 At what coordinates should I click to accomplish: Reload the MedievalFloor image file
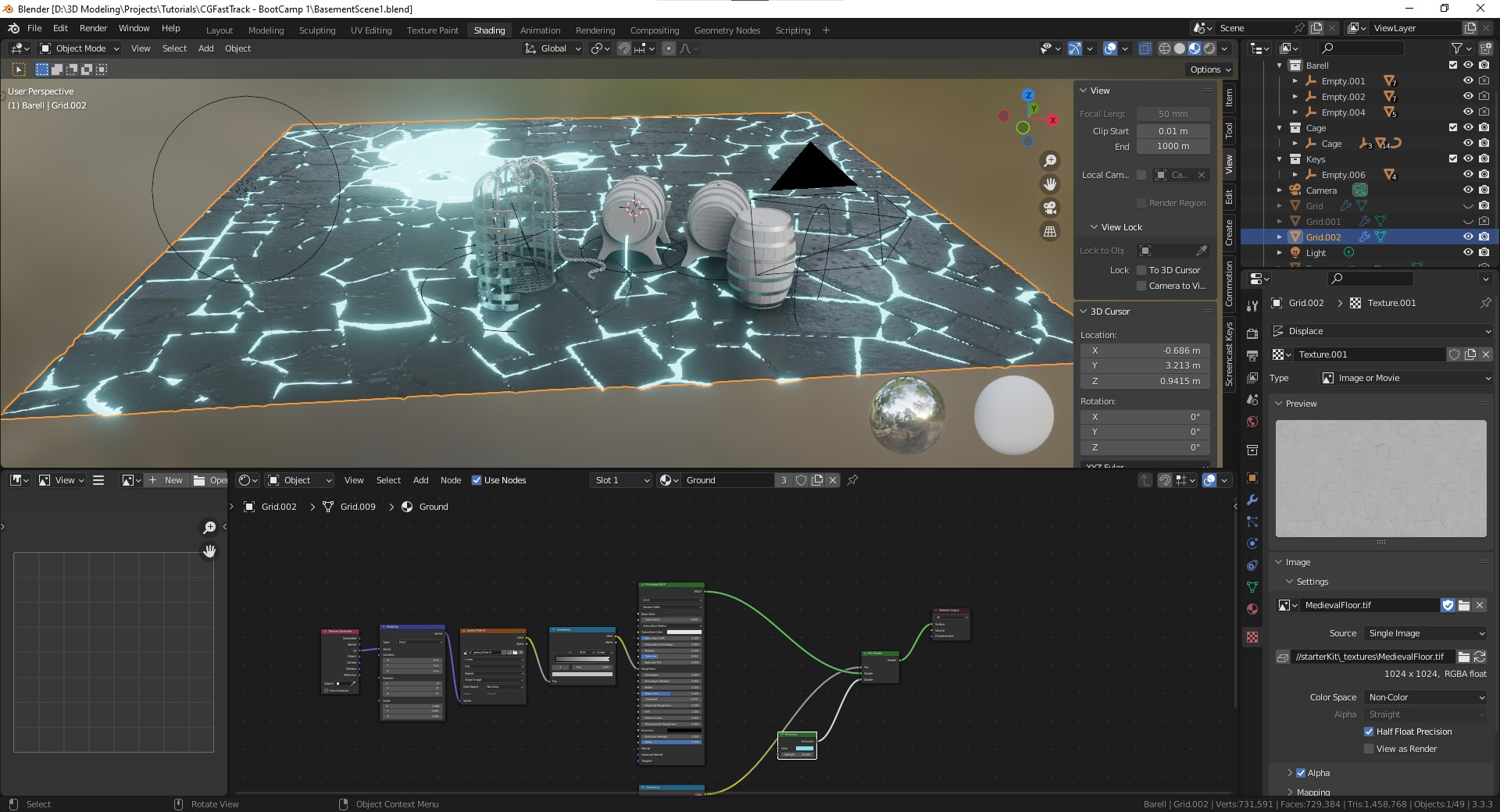[x=1480, y=657]
